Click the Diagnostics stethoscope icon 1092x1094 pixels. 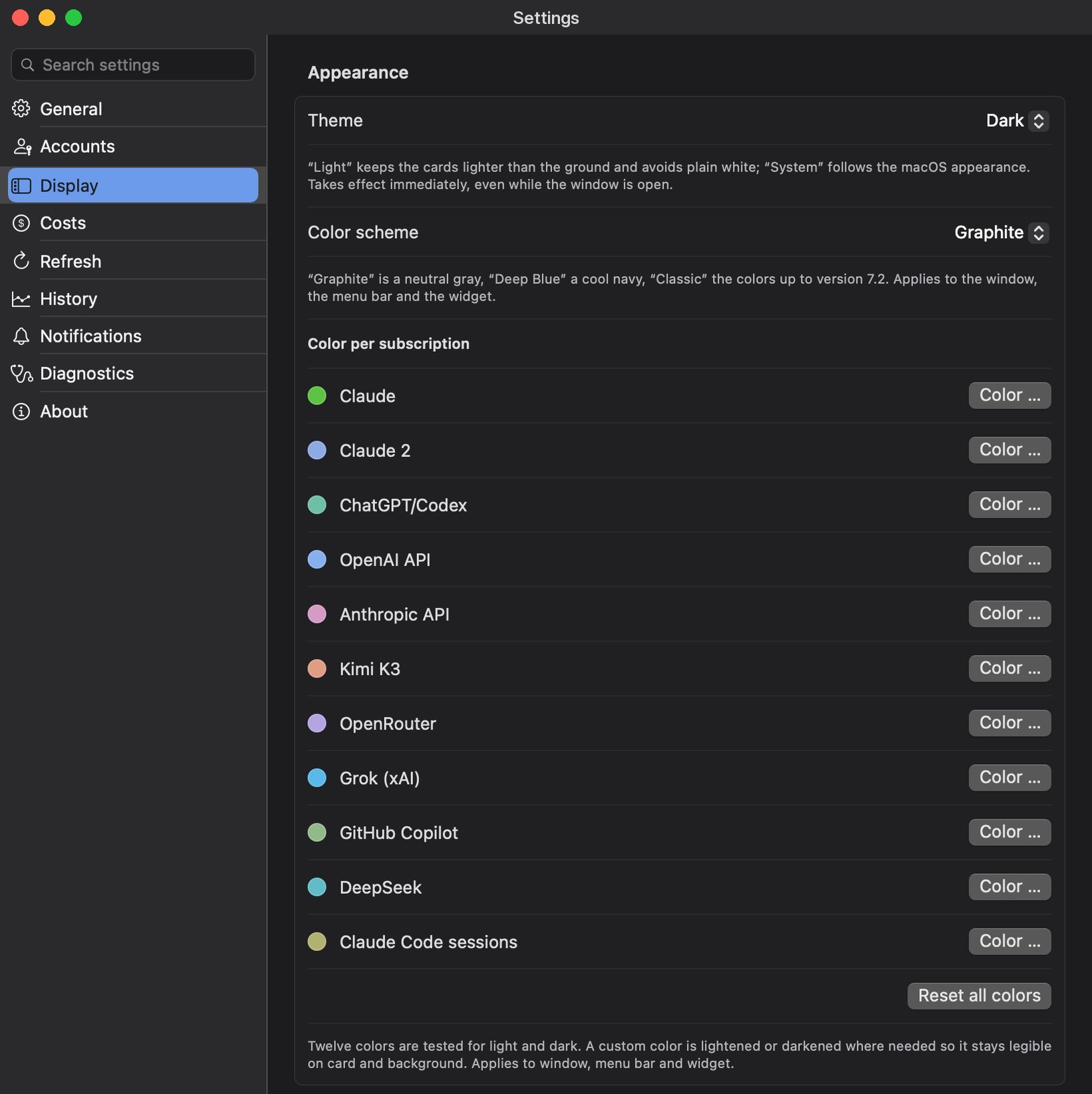pyautogui.click(x=21, y=374)
